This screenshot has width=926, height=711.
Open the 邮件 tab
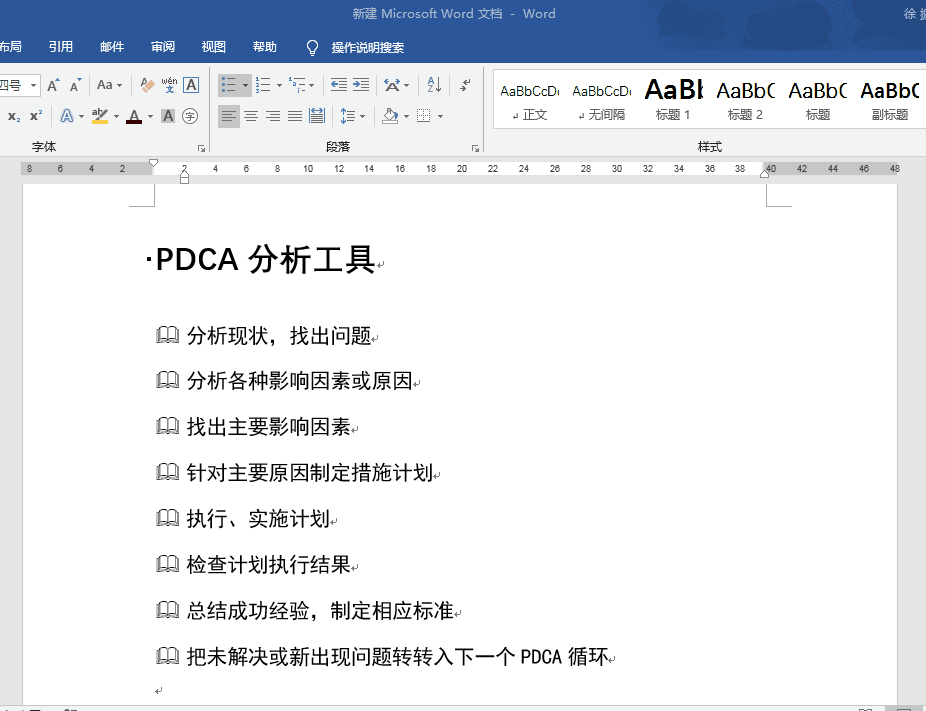click(x=112, y=47)
